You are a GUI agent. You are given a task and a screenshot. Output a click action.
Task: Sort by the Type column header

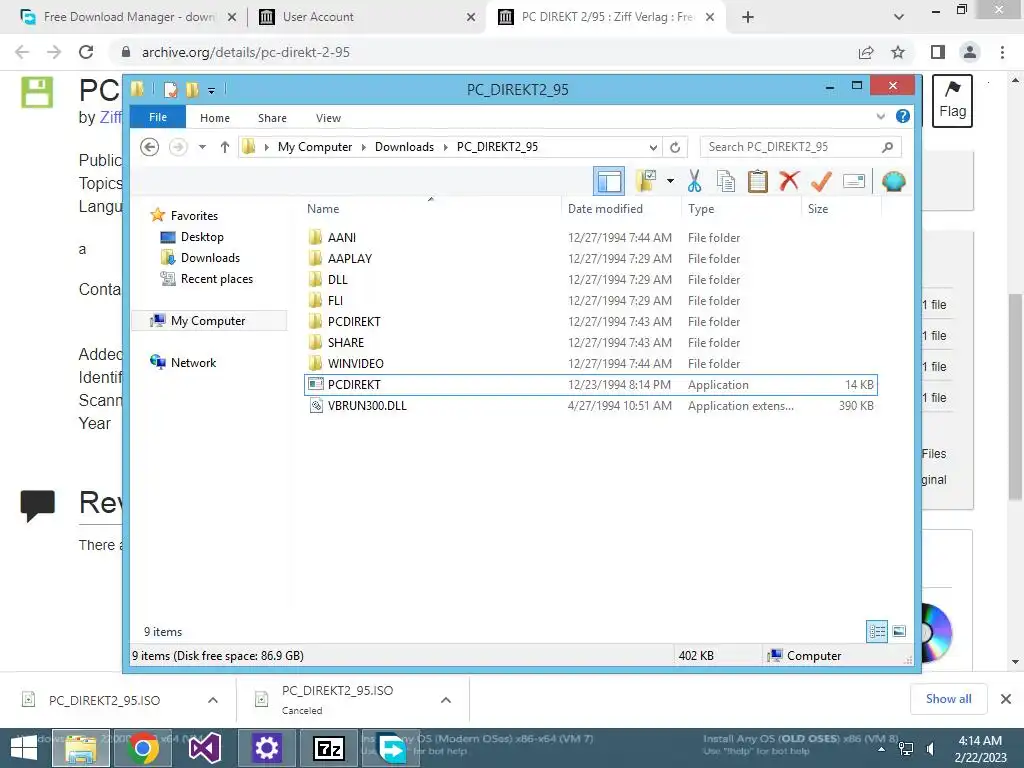point(701,209)
